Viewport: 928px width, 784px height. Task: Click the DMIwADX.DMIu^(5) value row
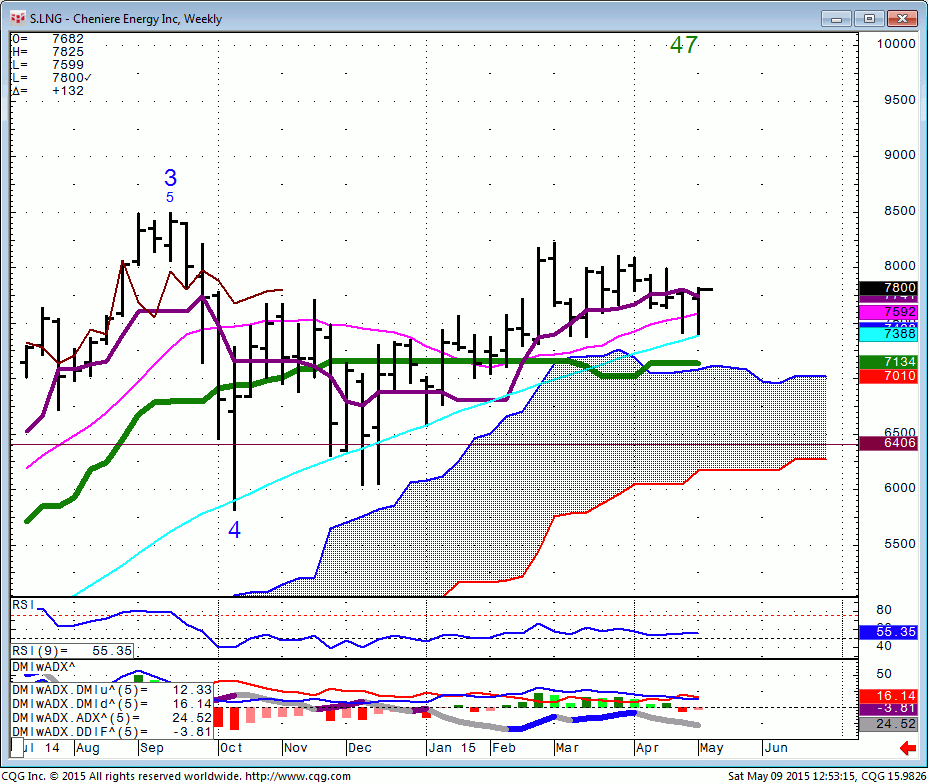(112, 690)
